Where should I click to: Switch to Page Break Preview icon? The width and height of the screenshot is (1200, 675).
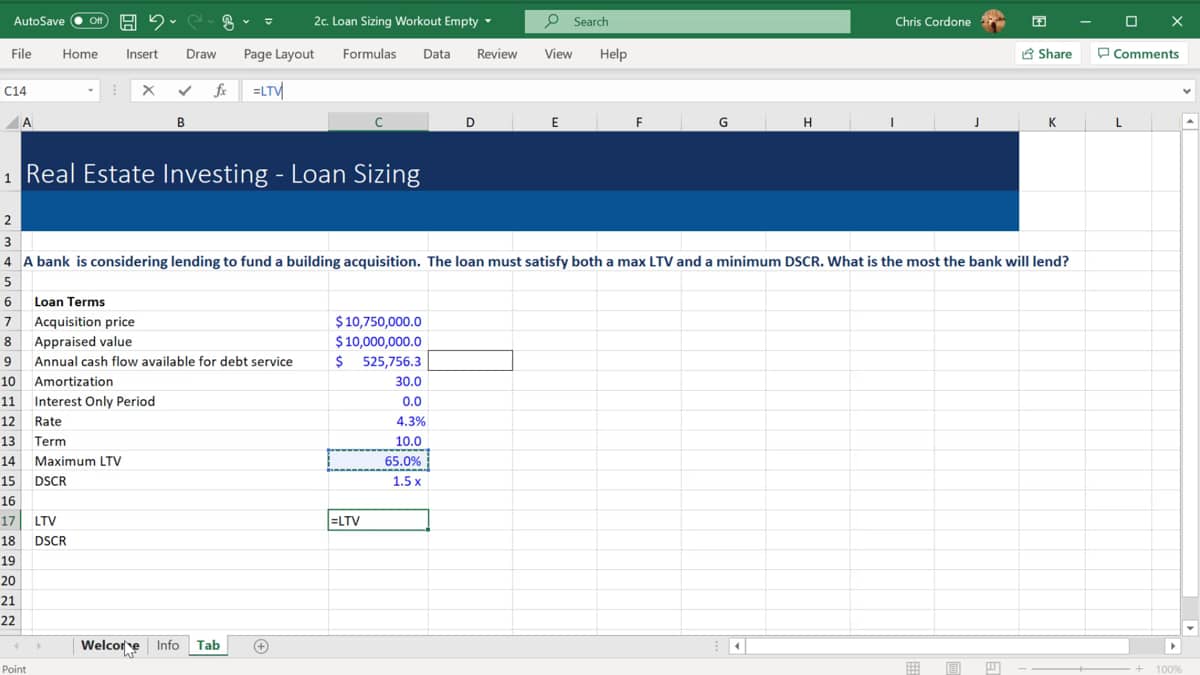(x=993, y=667)
